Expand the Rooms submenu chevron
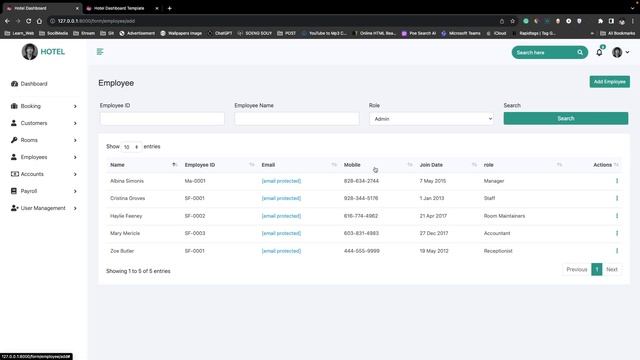Image resolution: width=640 pixels, height=360 pixels. point(75,140)
